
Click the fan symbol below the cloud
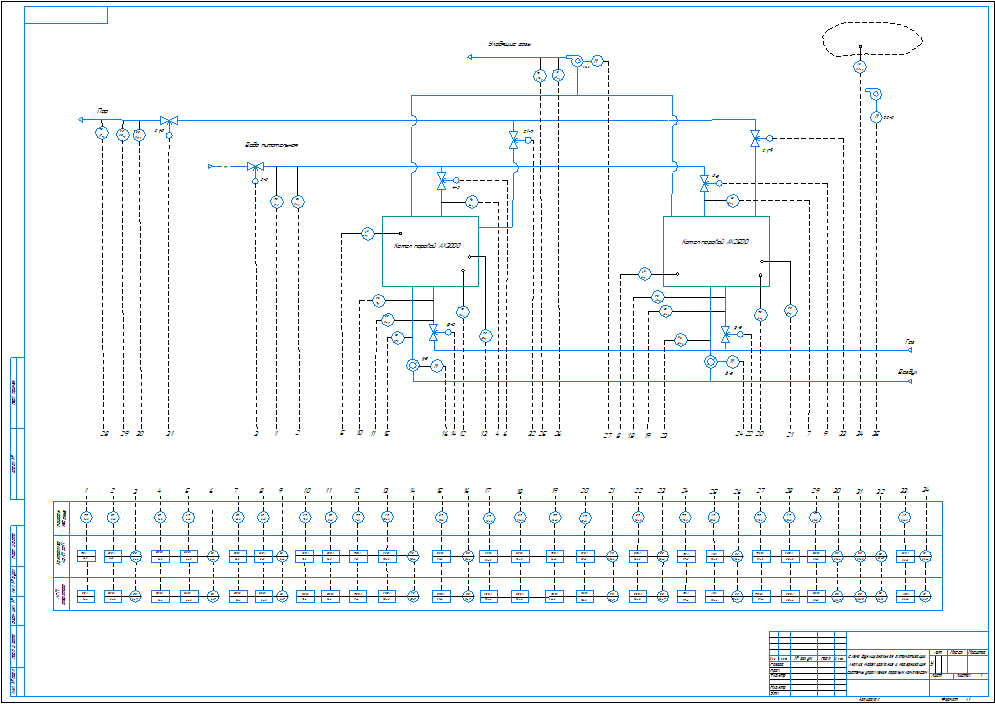pyautogui.click(x=875, y=93)
